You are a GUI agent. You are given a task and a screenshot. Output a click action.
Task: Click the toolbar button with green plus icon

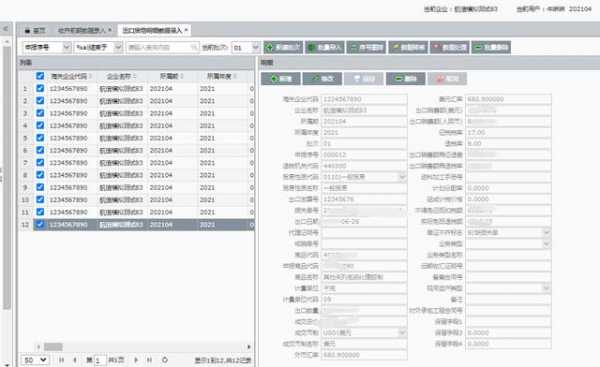[284, 47]
